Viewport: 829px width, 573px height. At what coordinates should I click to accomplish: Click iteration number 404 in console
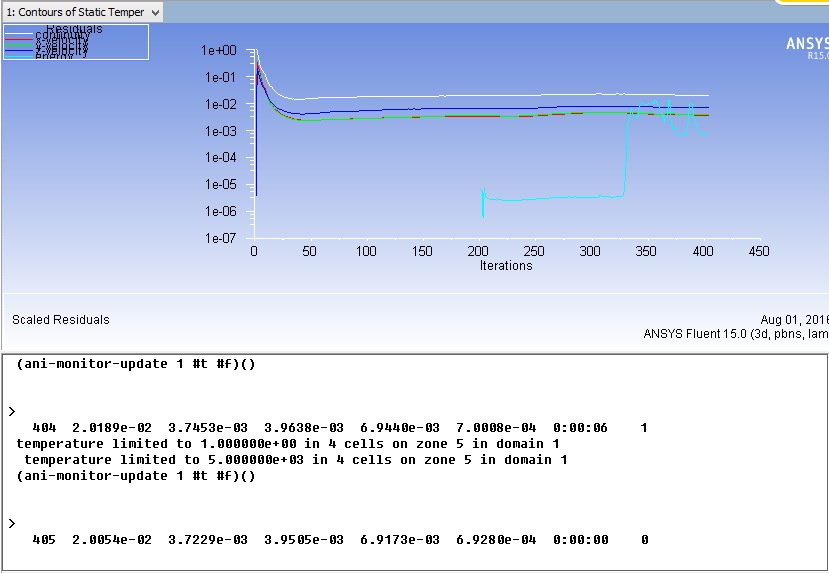tap(44, 428)
